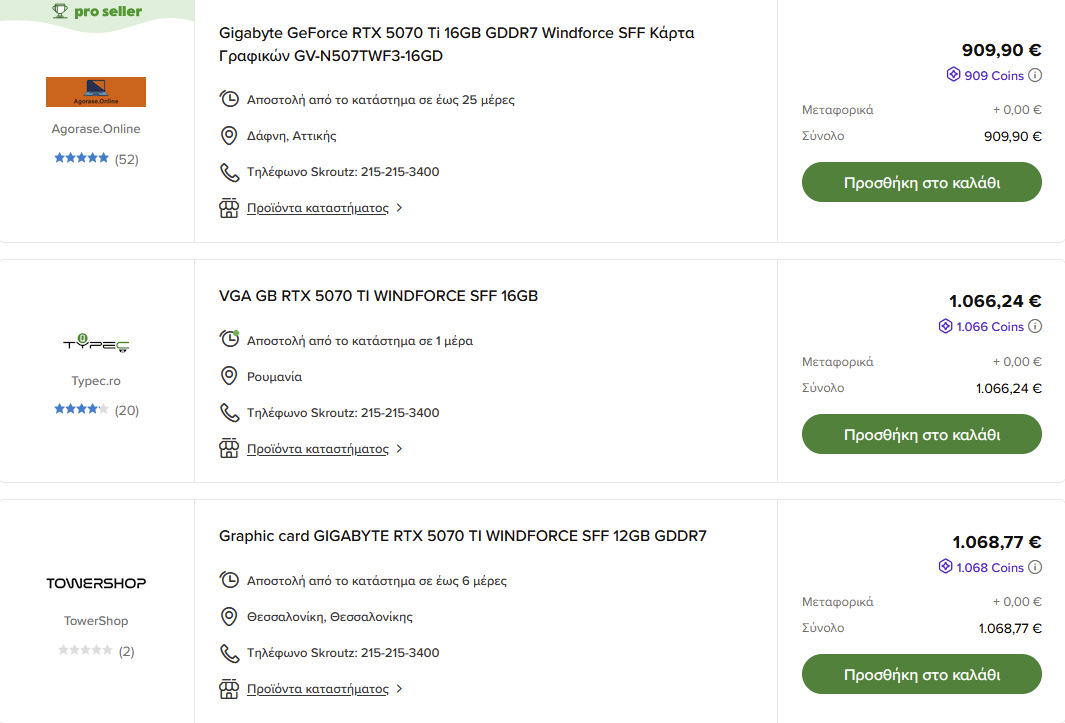
Task: Click store icon in Agorase.Online listing
Action: [x=230, y=208]
